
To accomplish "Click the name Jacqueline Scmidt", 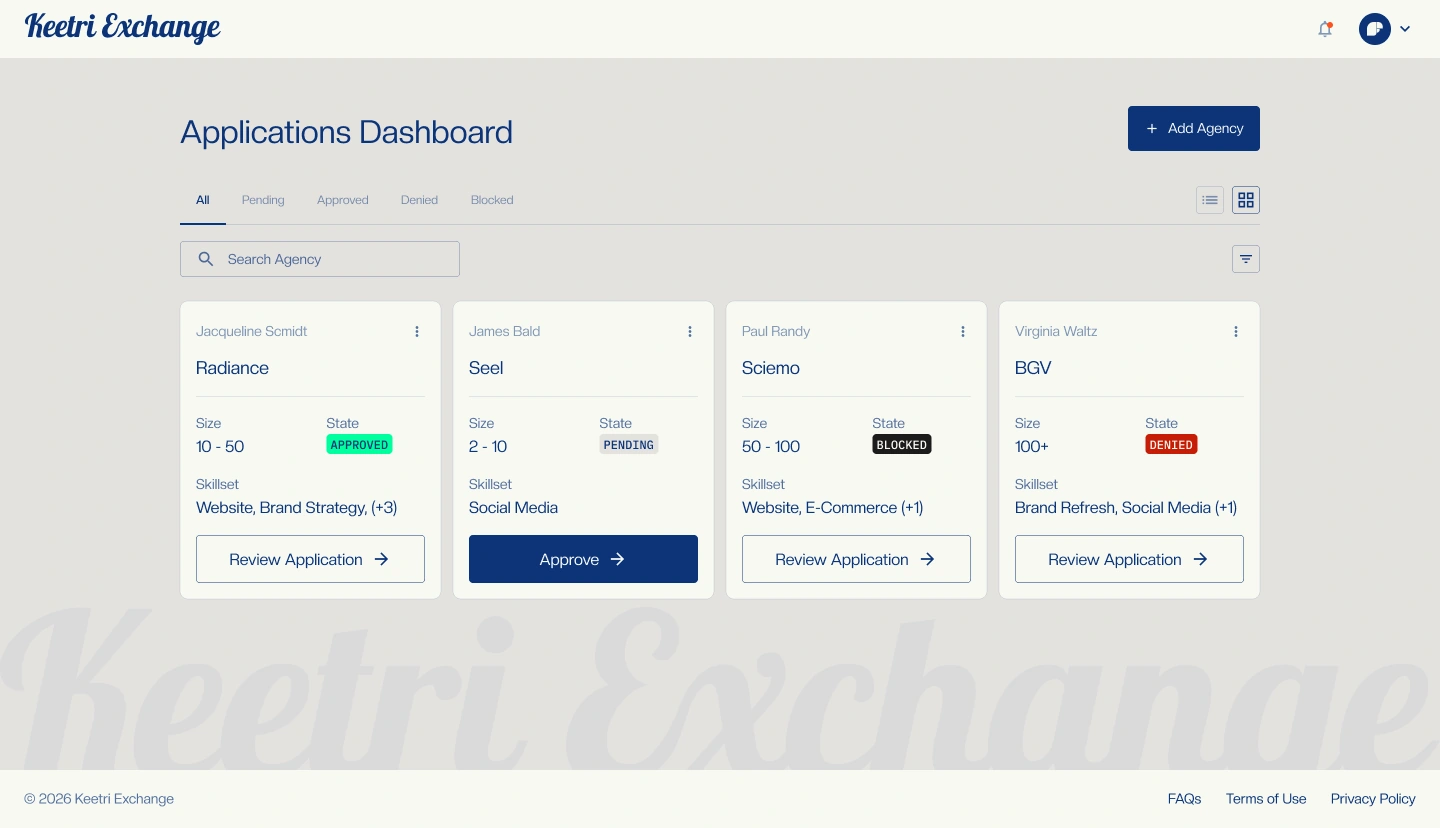I will [x=252, y=331].
